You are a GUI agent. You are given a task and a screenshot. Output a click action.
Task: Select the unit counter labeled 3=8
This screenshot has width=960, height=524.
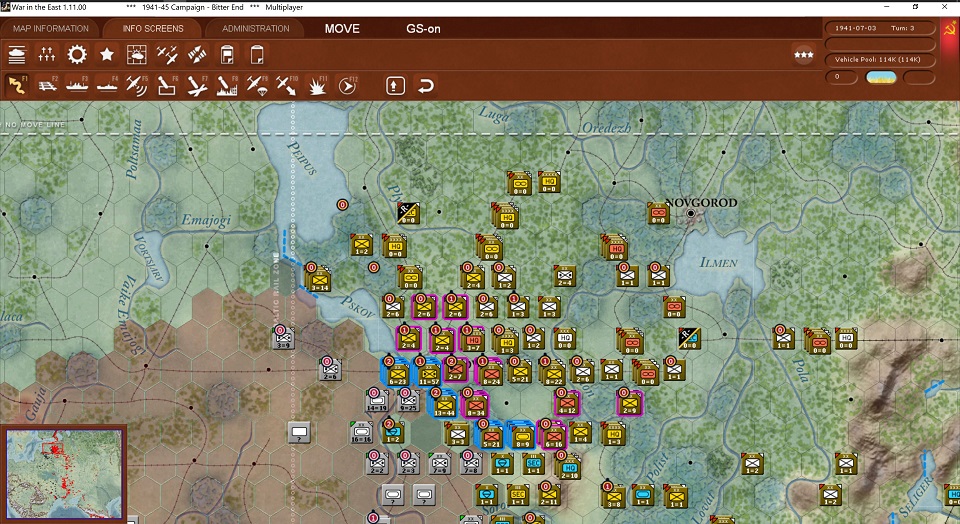click(x=613, y=496)
